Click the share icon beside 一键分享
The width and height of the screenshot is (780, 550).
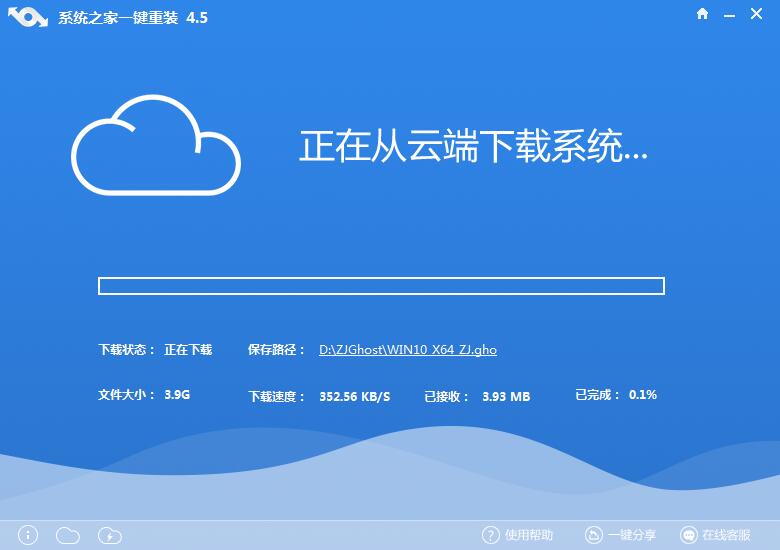[x=593, y=536]
